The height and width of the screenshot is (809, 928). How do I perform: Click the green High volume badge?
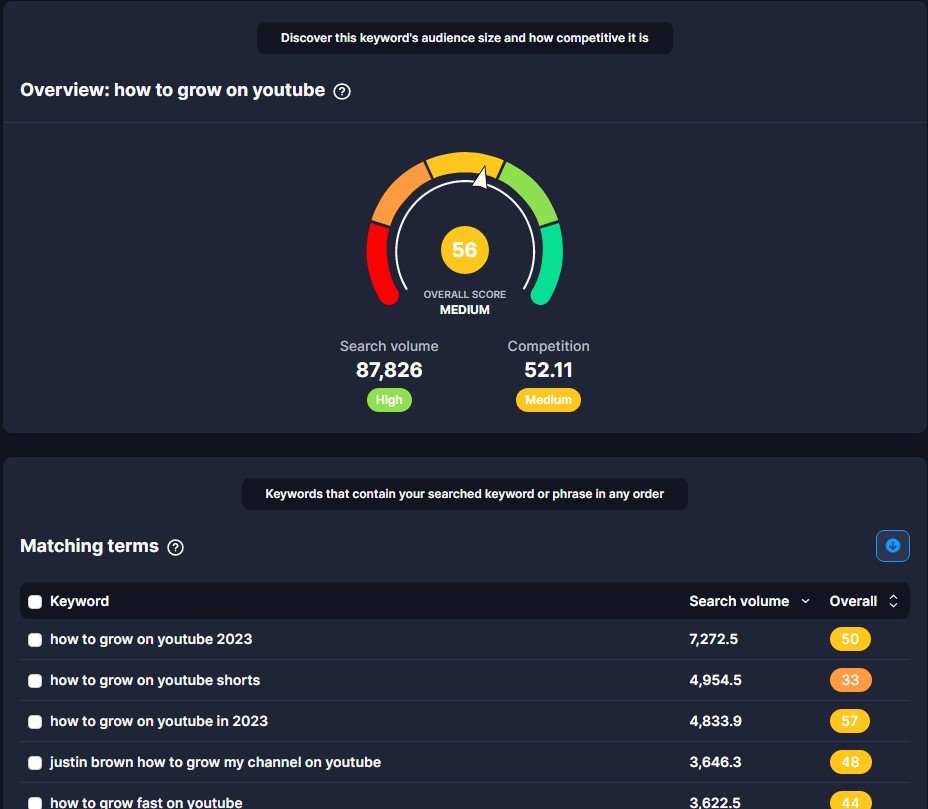coord(389,400)
